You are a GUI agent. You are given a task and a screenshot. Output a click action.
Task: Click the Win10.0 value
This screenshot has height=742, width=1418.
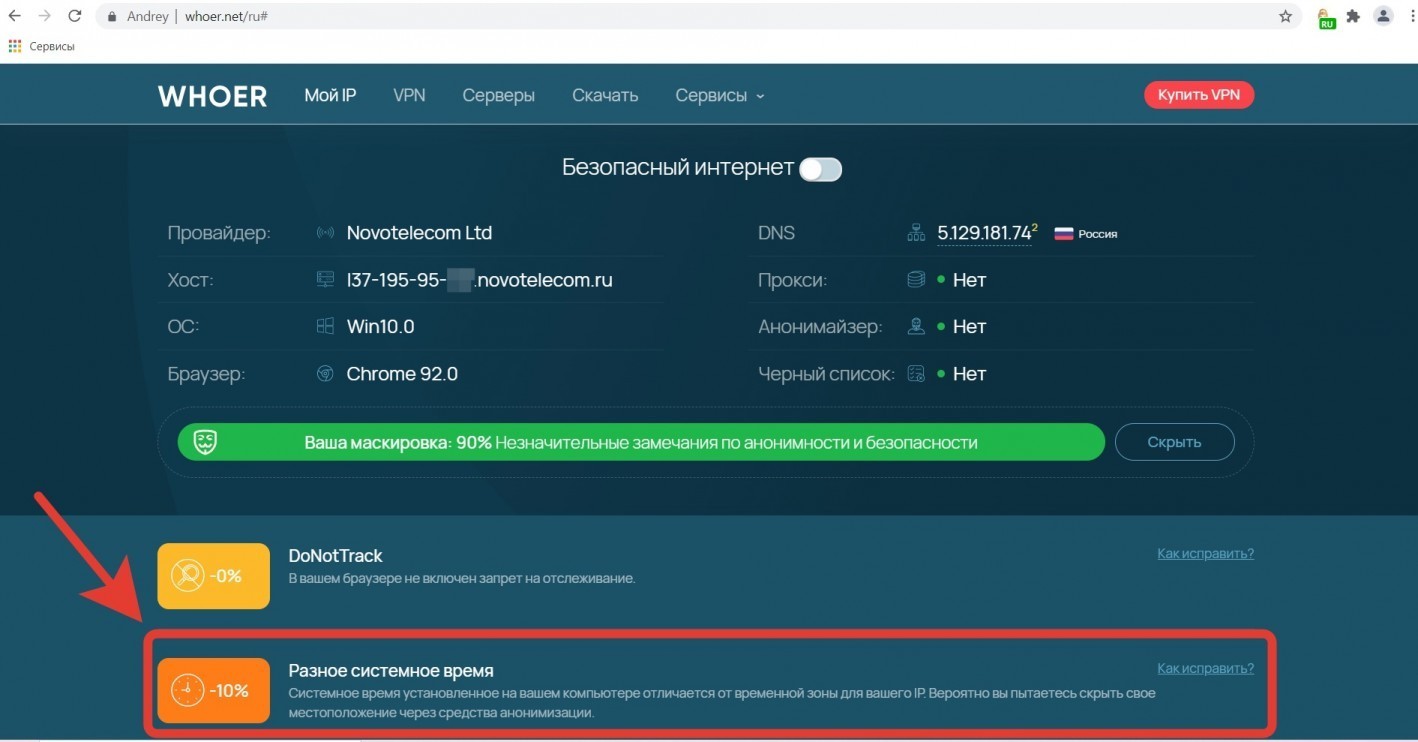point(380,327)
